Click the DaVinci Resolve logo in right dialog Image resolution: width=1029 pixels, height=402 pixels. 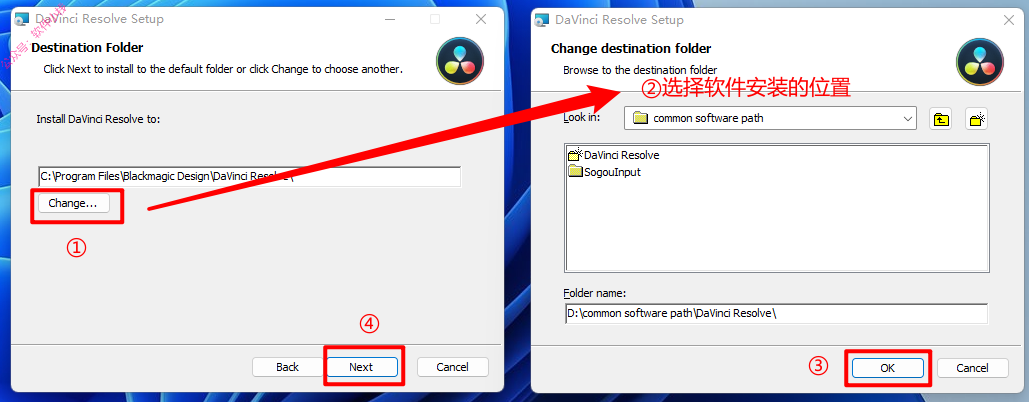[x=978, y=60]
